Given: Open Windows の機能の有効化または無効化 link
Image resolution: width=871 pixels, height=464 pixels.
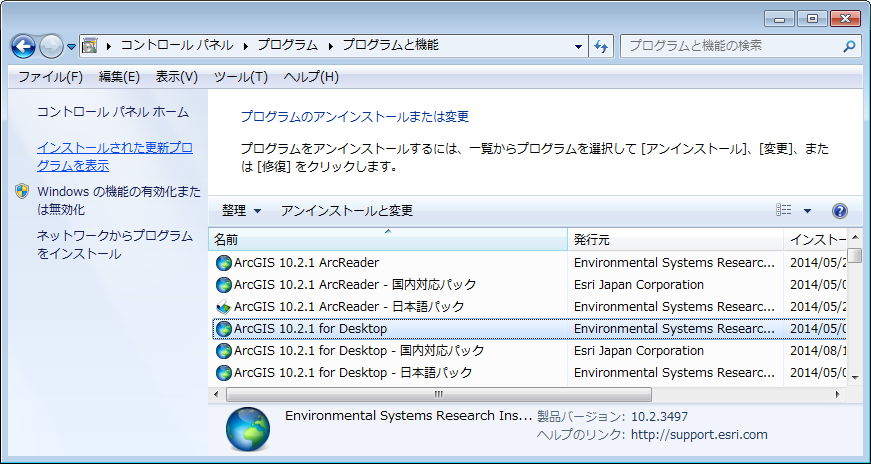Looking at the screenshot, I should pyautogui.click(x=119, y=201).
